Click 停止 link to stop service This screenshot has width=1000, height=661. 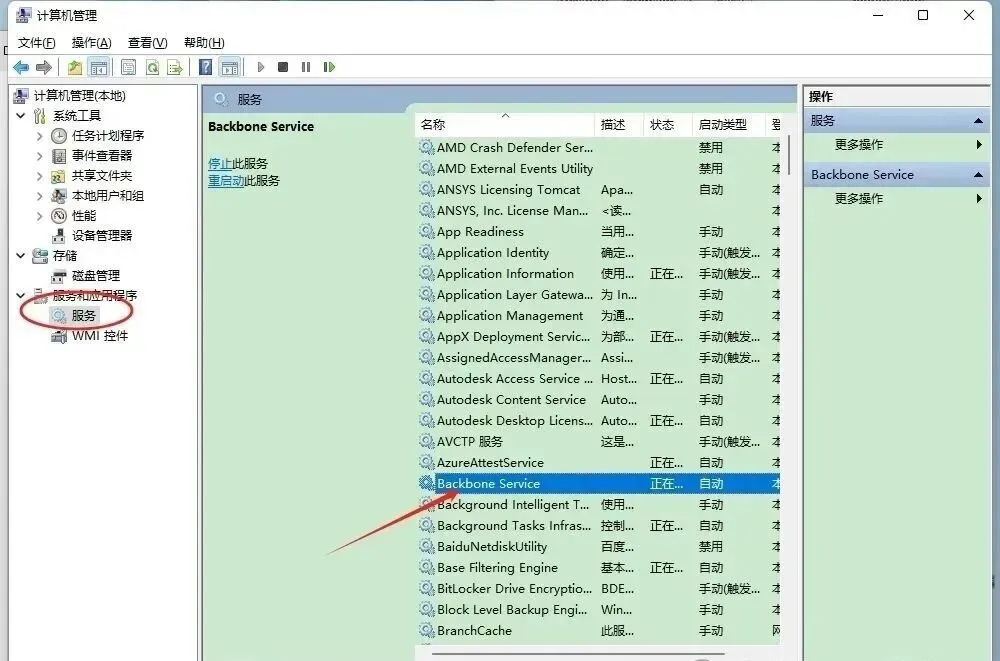[x=220, y=164]
